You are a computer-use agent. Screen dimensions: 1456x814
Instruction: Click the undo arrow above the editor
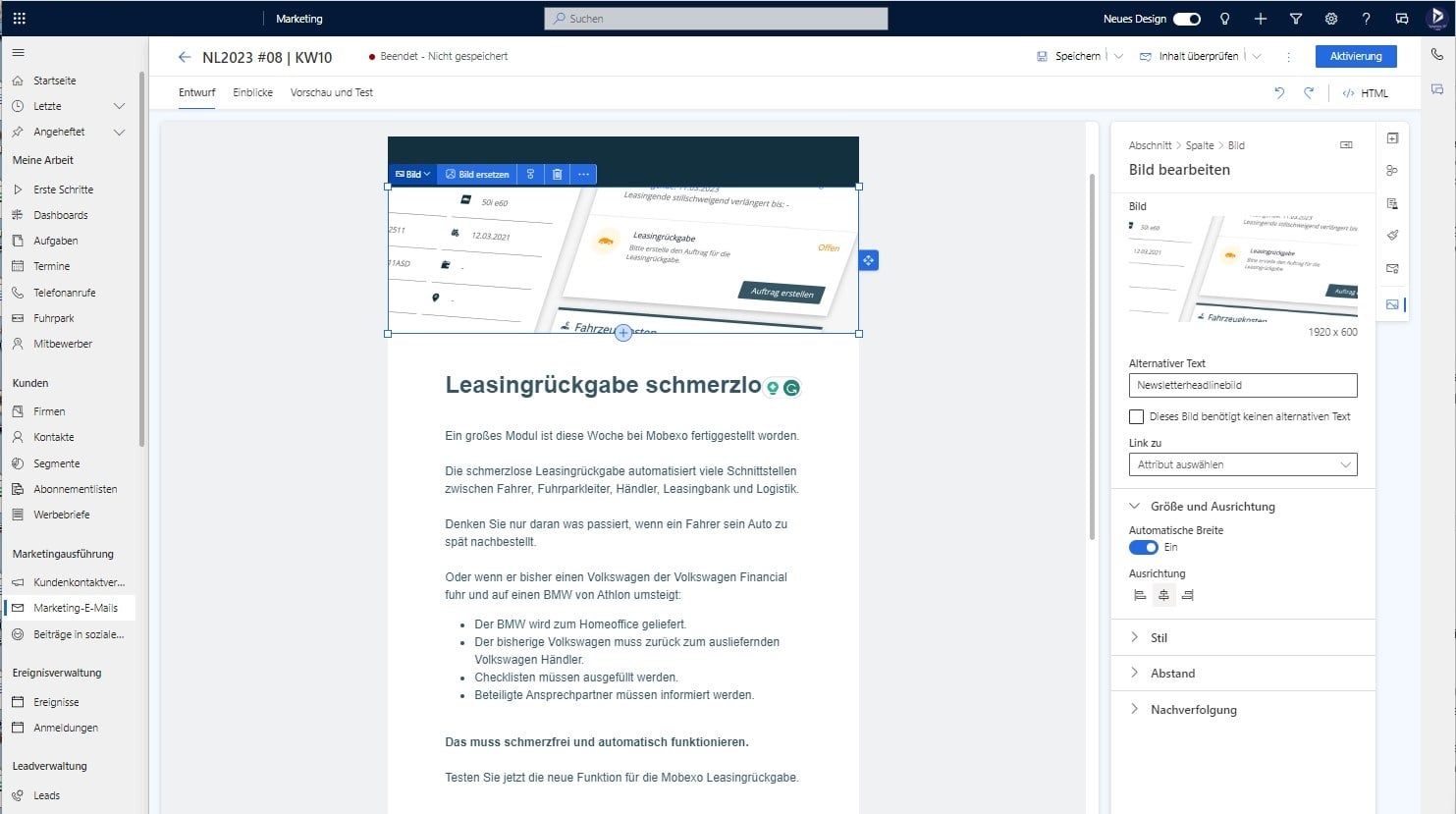pyautogui.click(x=1278, y=91)
